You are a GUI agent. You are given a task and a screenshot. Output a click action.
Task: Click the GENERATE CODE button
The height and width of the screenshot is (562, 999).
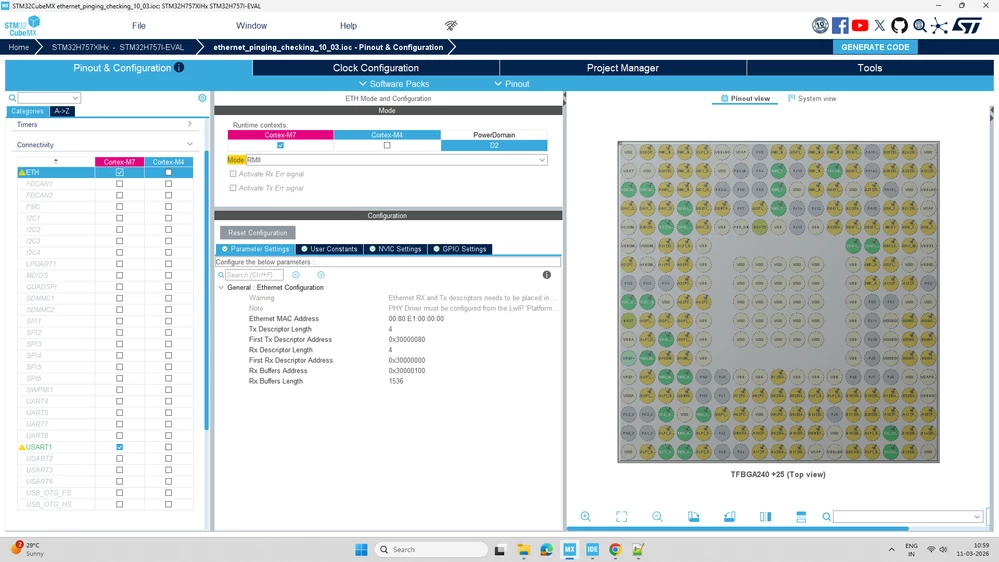tap(875, 47)
